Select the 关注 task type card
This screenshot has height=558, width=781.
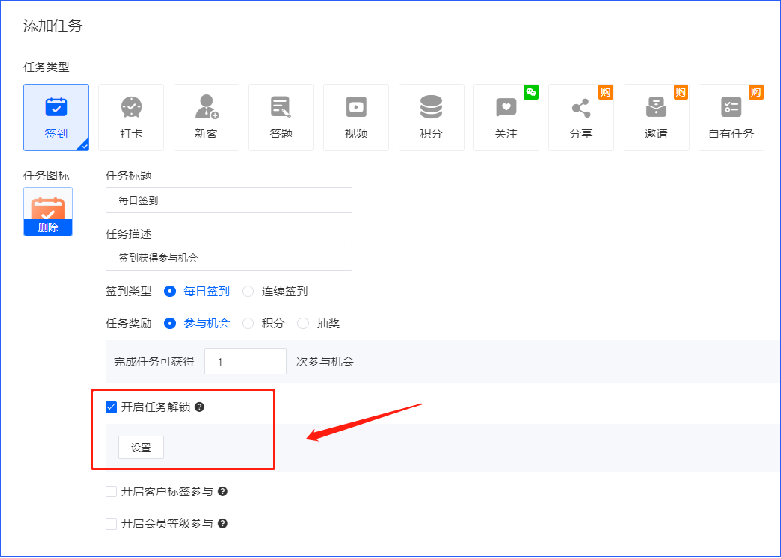click(x=506, y=118)
